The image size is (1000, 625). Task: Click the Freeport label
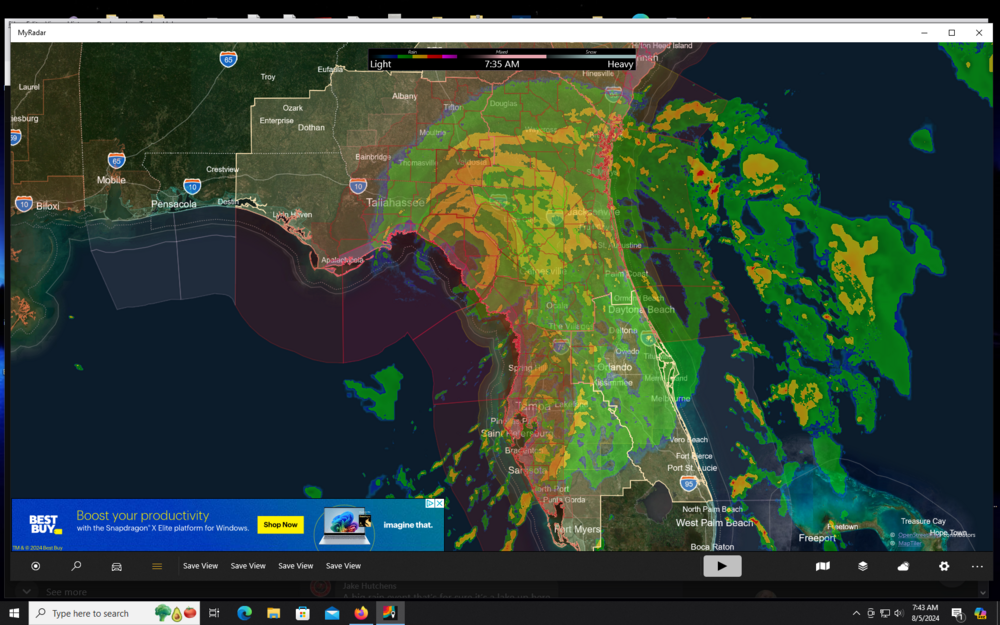817,538
